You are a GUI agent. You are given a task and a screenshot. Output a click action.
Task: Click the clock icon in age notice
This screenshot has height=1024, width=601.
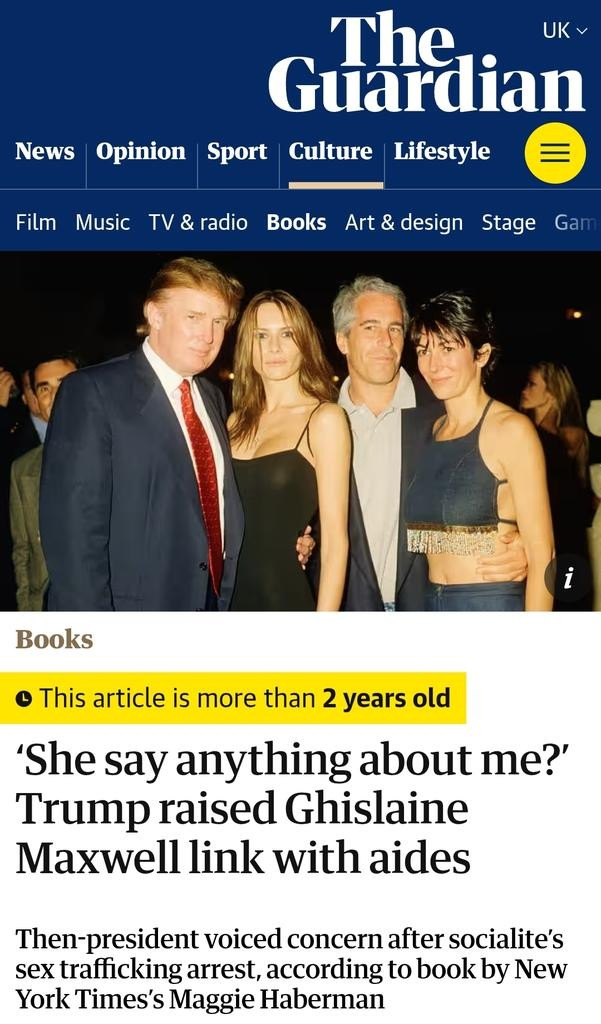24,699
